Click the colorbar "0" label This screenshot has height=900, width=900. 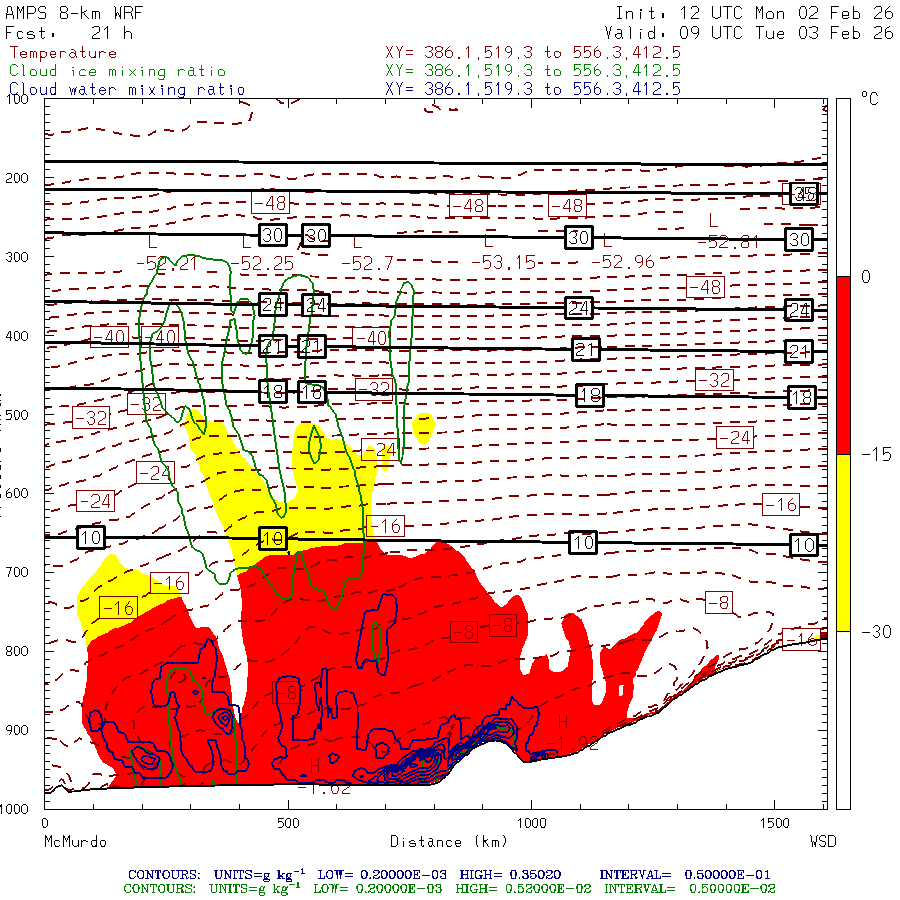(x=866, y=277)
